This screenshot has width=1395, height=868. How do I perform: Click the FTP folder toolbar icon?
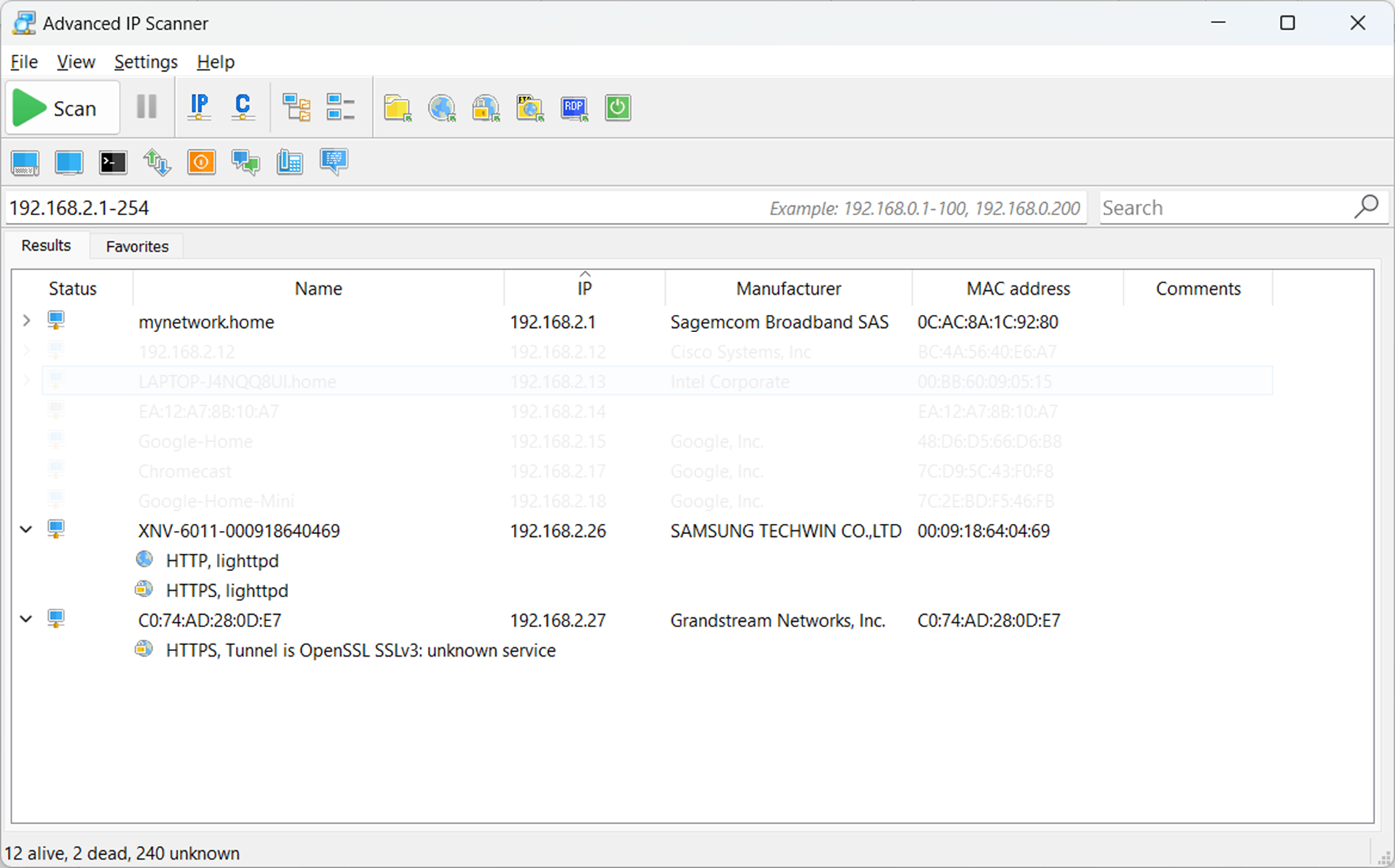tap(530, 108)
